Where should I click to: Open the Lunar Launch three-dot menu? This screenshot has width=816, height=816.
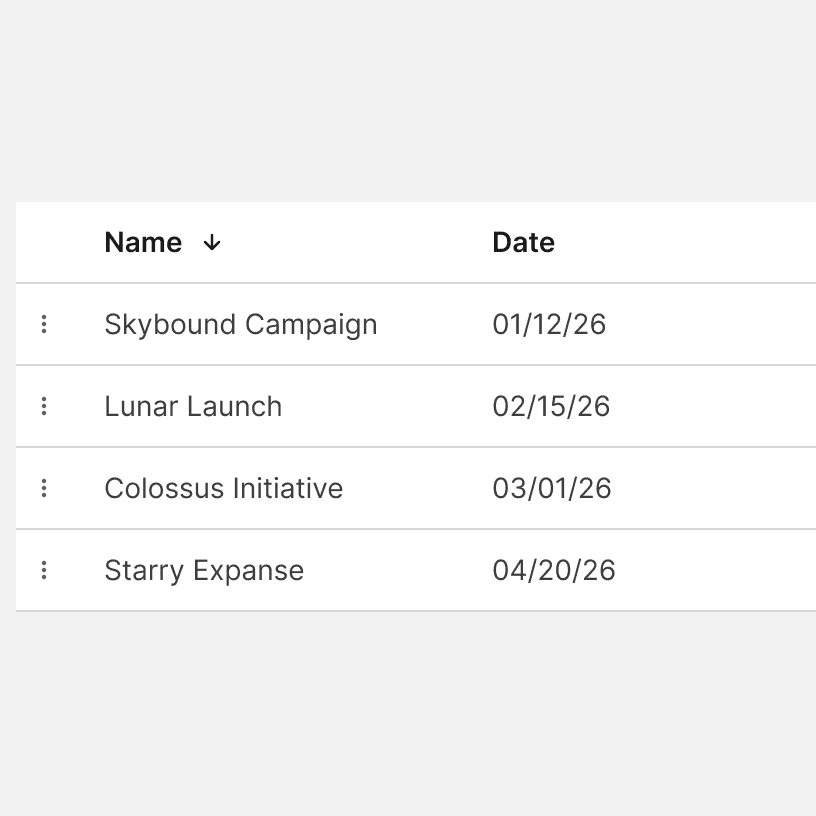click(x=44, y=406)
